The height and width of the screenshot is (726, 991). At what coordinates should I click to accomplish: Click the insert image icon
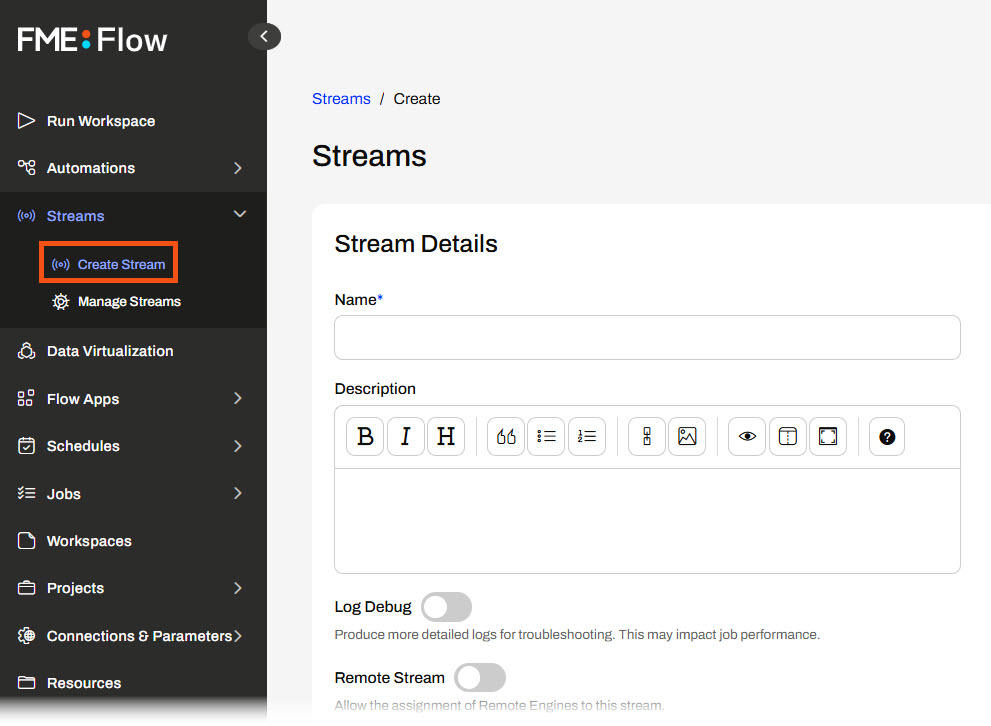click(687, 437)
